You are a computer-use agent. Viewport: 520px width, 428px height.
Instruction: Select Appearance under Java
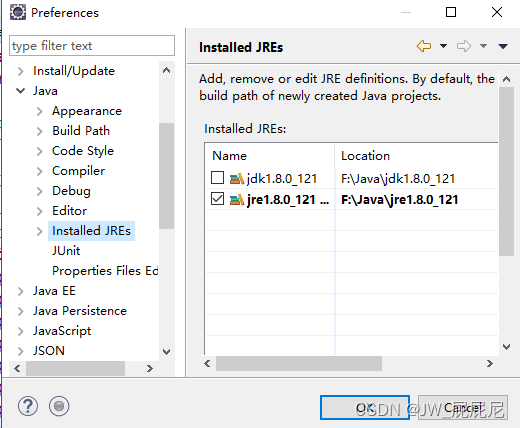[x=87, y=111]
